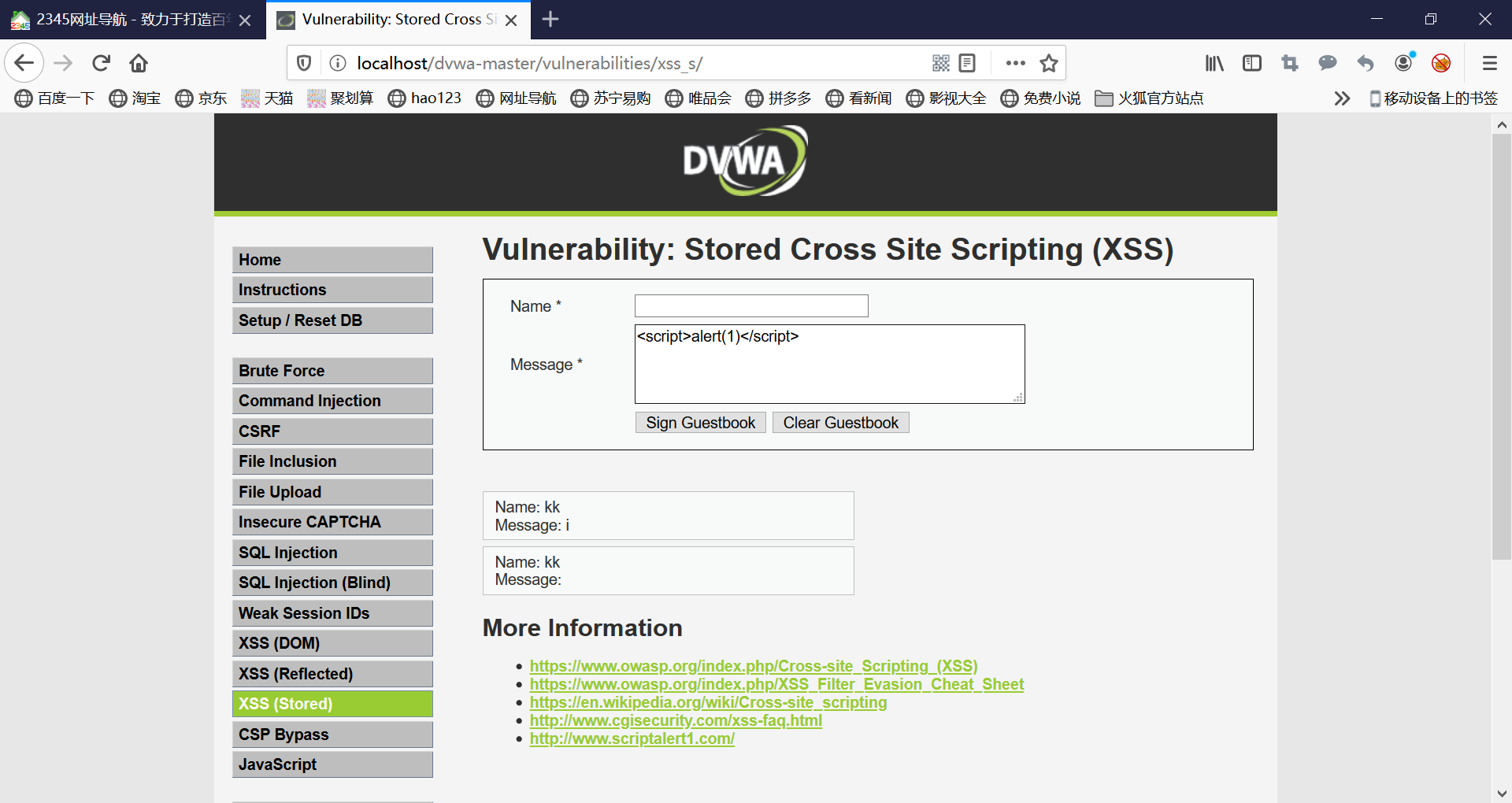1512x803 pixels.
Task: Open tracking protection shield icon
Action: pos(304,63)
